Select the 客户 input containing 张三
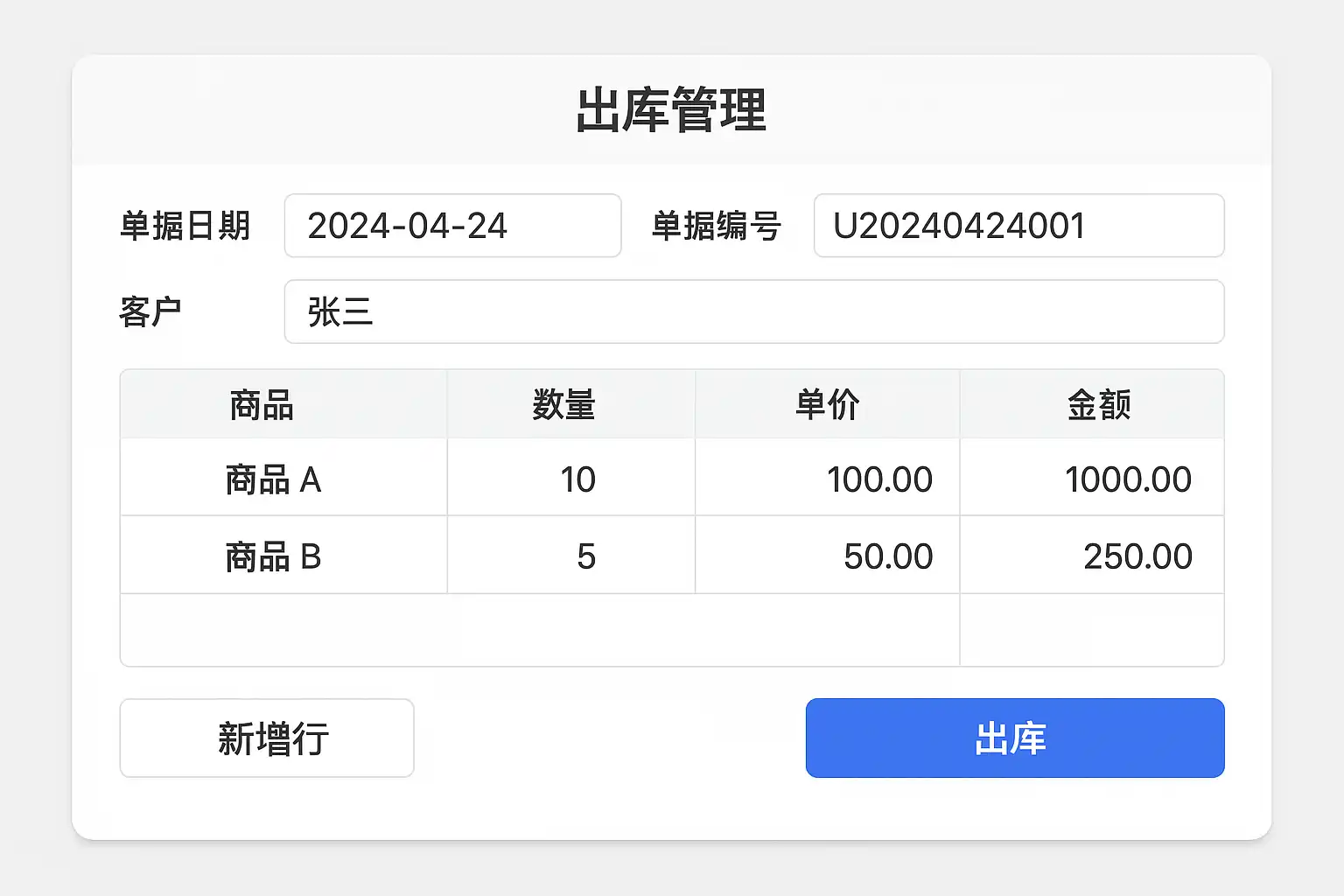The image size is (1344, 896). 753,311
